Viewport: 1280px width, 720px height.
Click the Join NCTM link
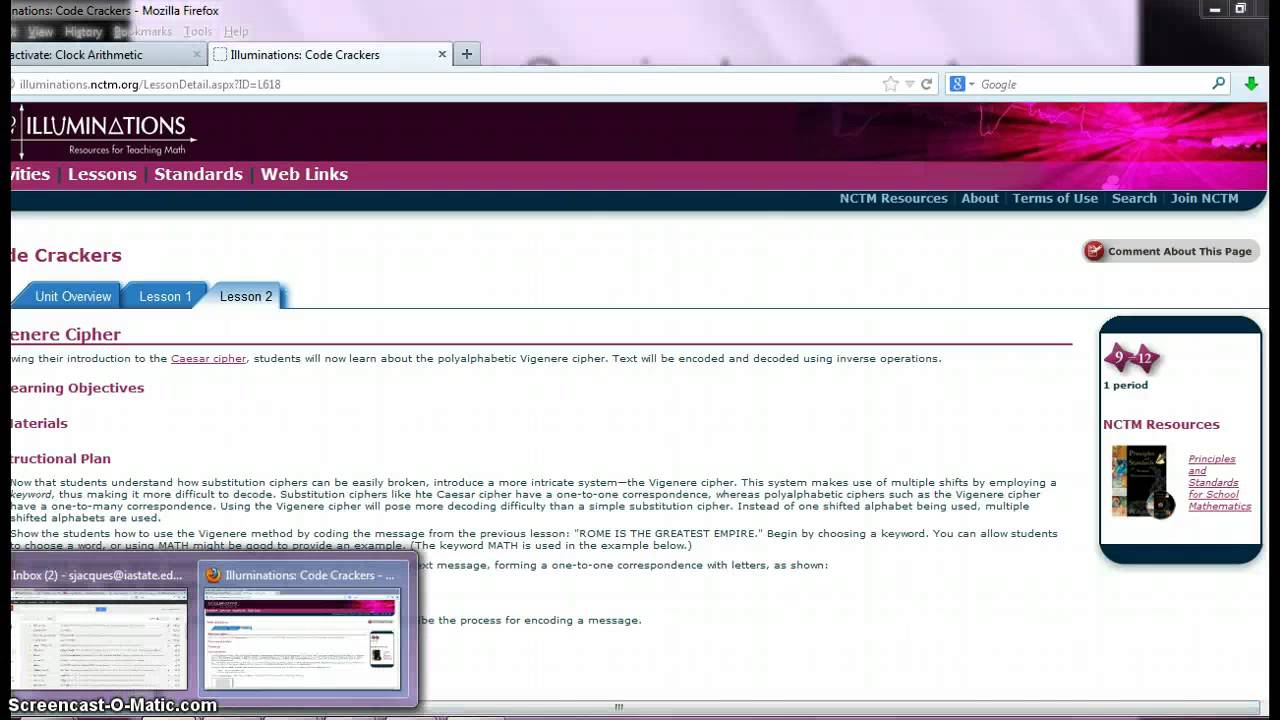1204,198
